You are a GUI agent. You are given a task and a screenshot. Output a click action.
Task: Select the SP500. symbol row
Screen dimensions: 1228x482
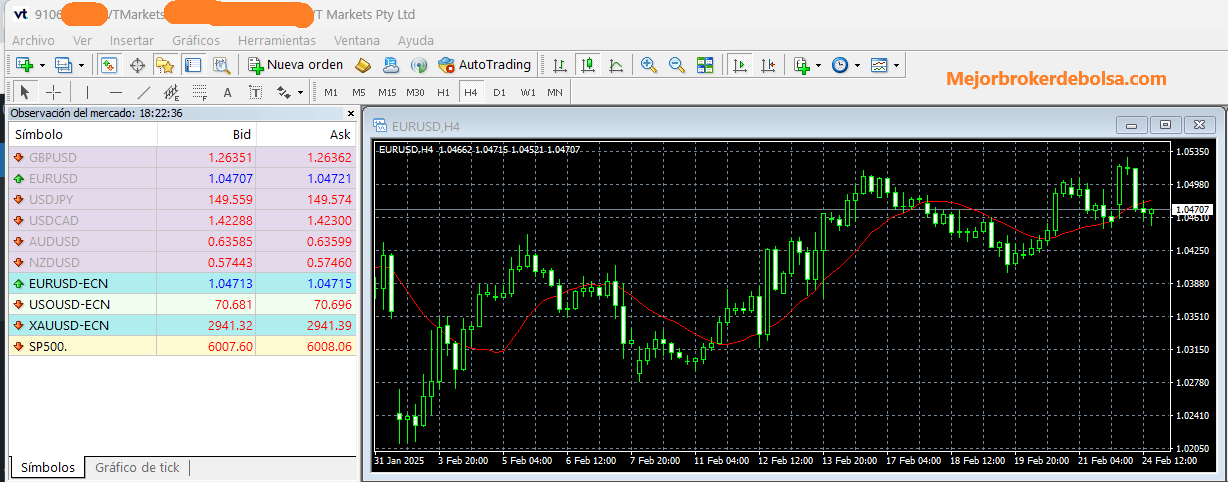[182, 346]
